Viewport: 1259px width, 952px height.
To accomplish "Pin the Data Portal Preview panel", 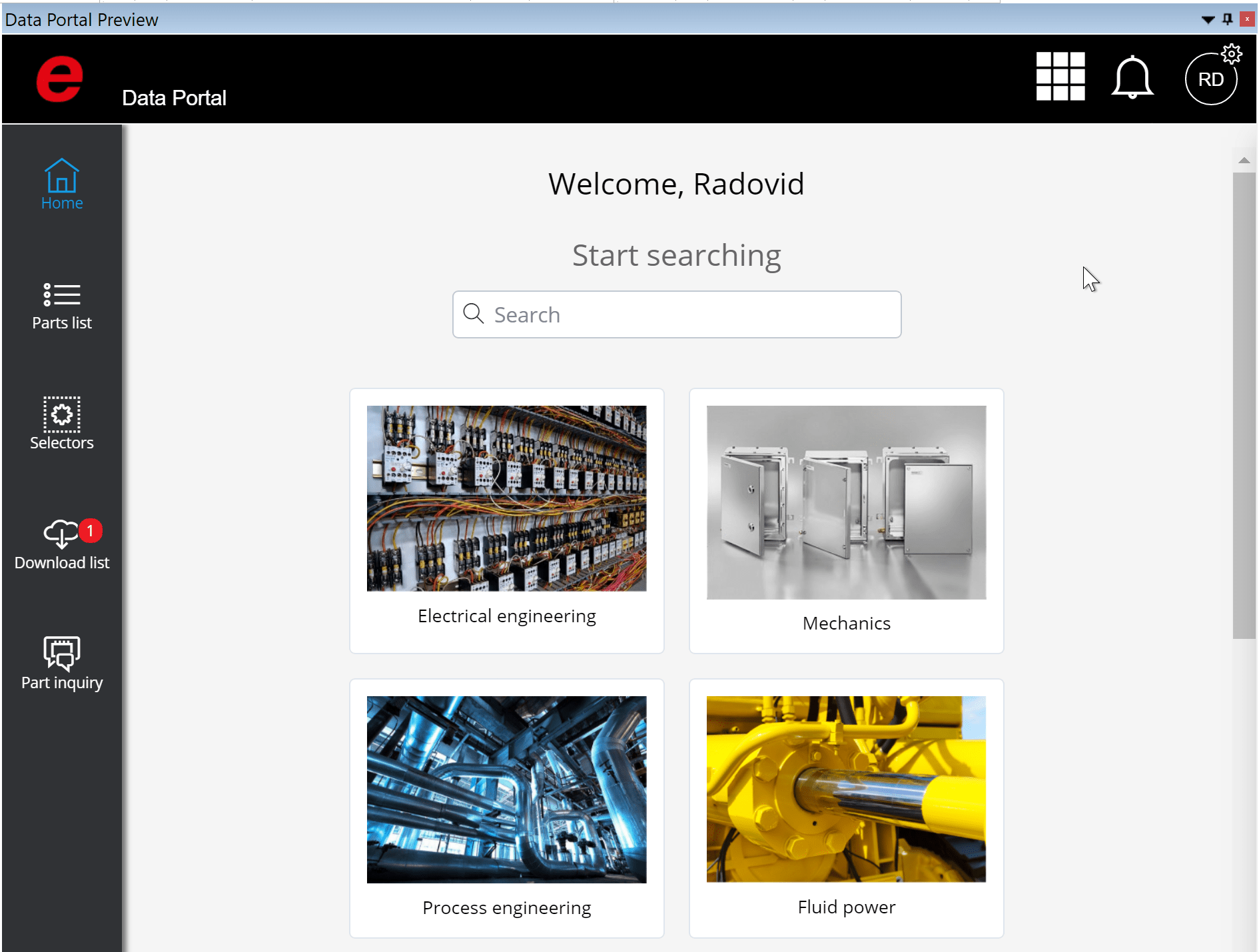I will 1226,19.
